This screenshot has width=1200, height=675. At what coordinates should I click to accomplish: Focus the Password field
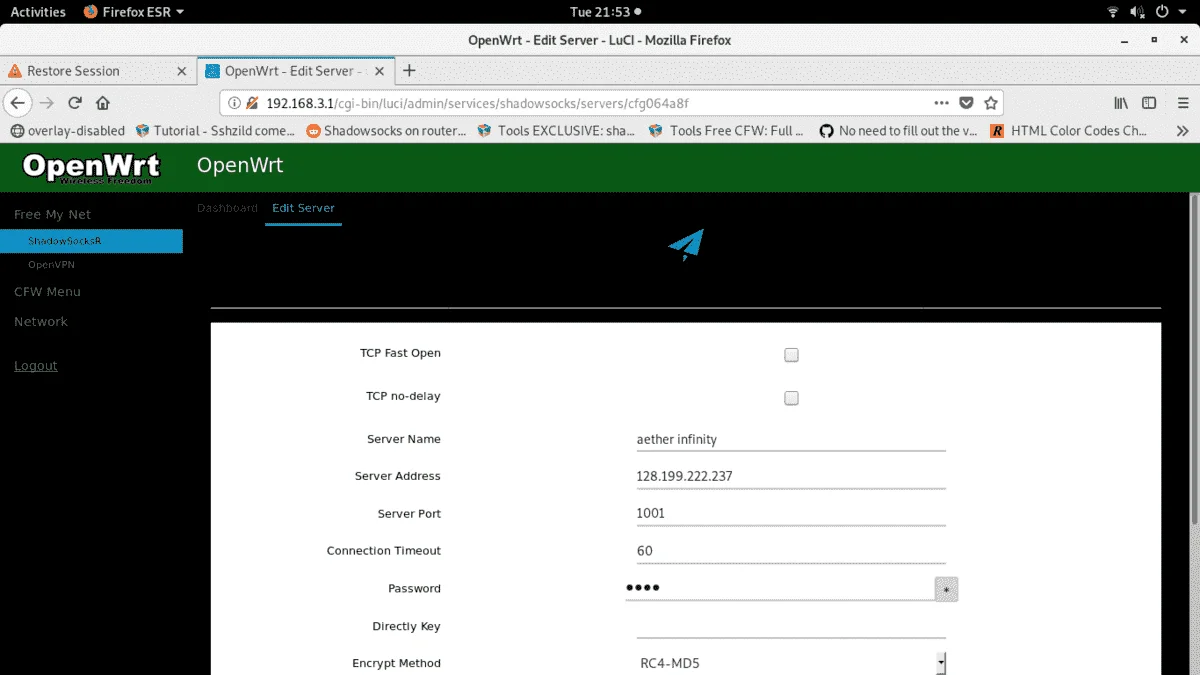click(x=780, y=588)
